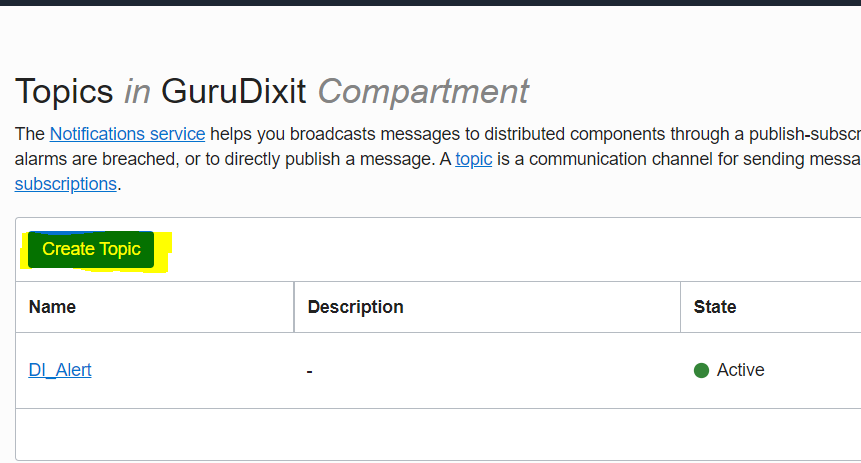Click the word Topics in the heading
The width and height of the screenshot is (861, 463).
pos(64,92)
